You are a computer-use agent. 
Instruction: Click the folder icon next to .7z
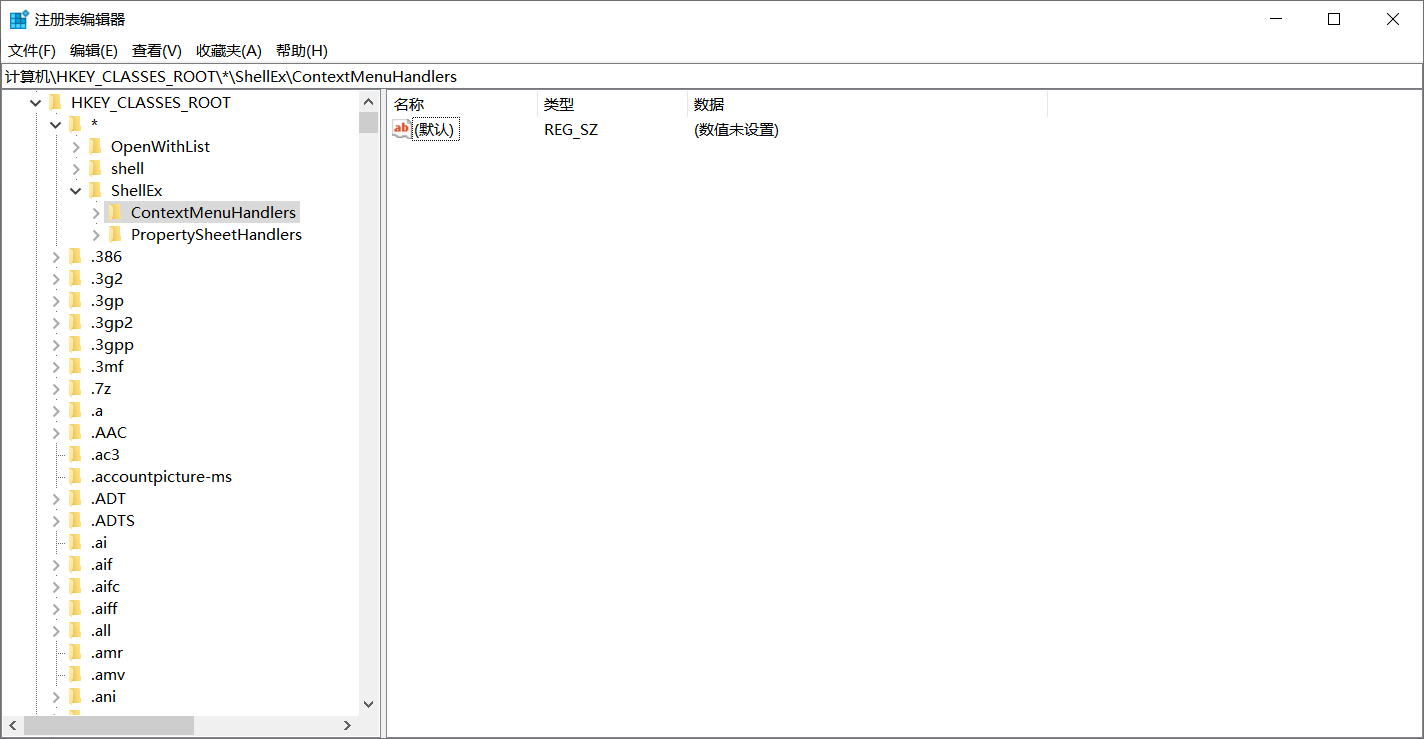tap(76, 388)
